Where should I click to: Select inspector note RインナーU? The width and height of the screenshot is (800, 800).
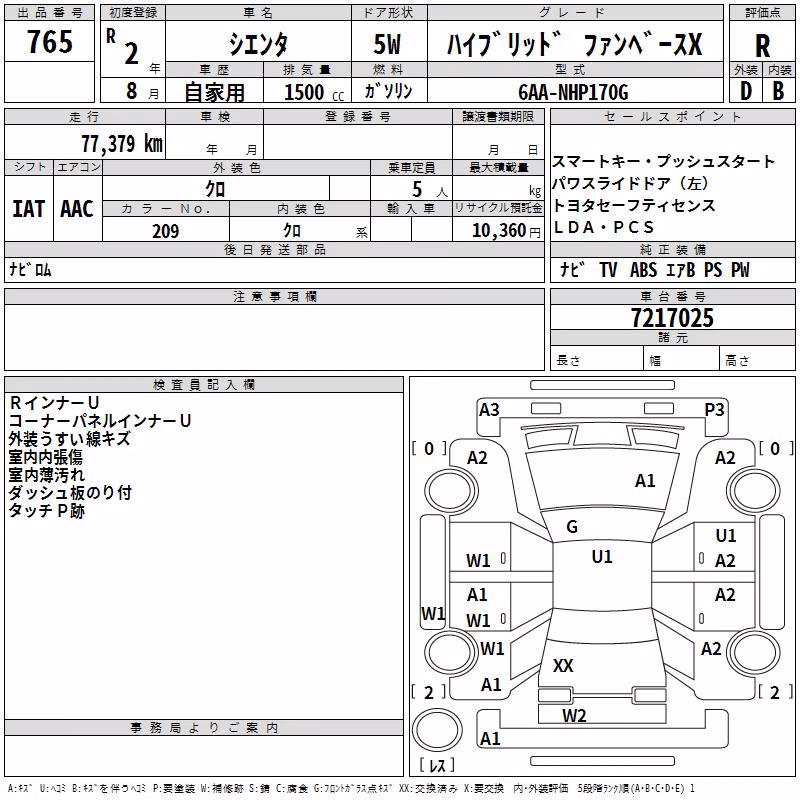tap(54, 403)
